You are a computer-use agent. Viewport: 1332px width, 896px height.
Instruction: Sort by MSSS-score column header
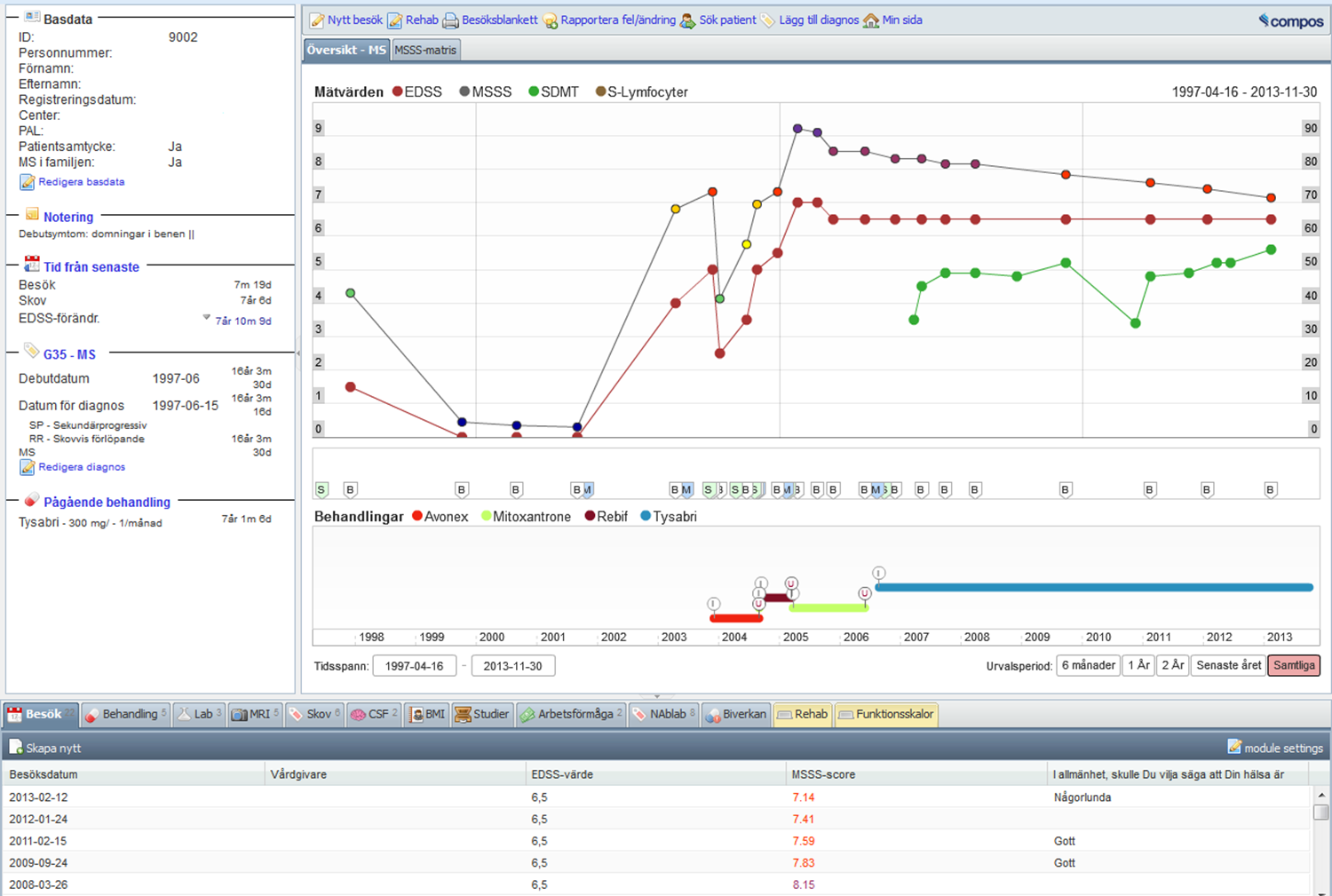click(x=916, y=774)
